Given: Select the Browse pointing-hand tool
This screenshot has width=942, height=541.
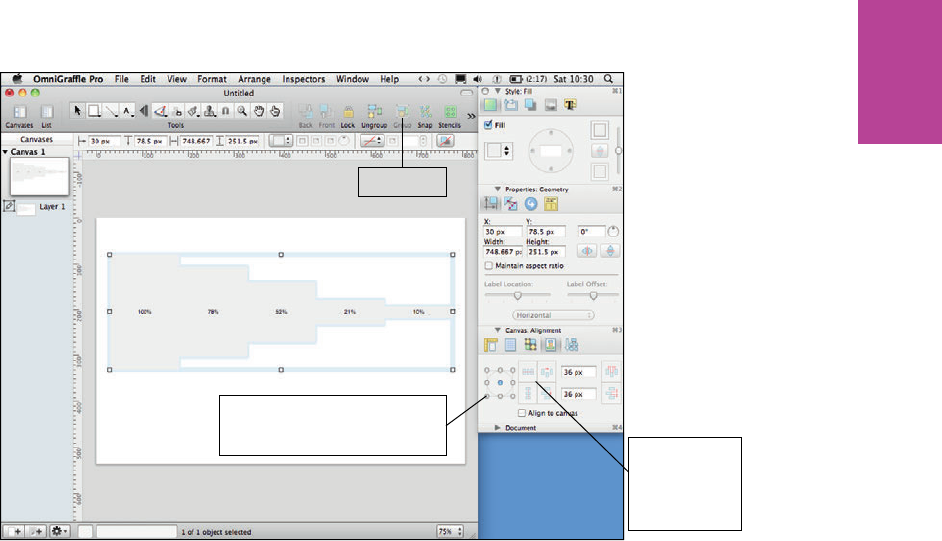Looking at the screenshot, I should tap(275, 111).
